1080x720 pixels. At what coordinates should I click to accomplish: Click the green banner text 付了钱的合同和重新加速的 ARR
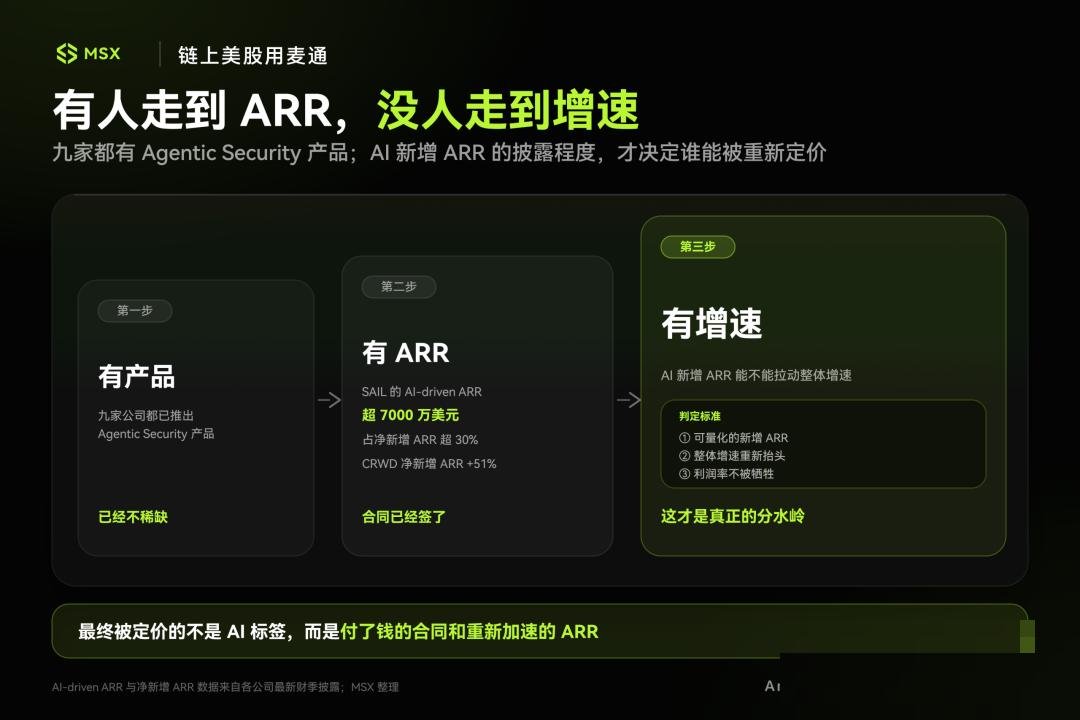click(x=469, y=632)
